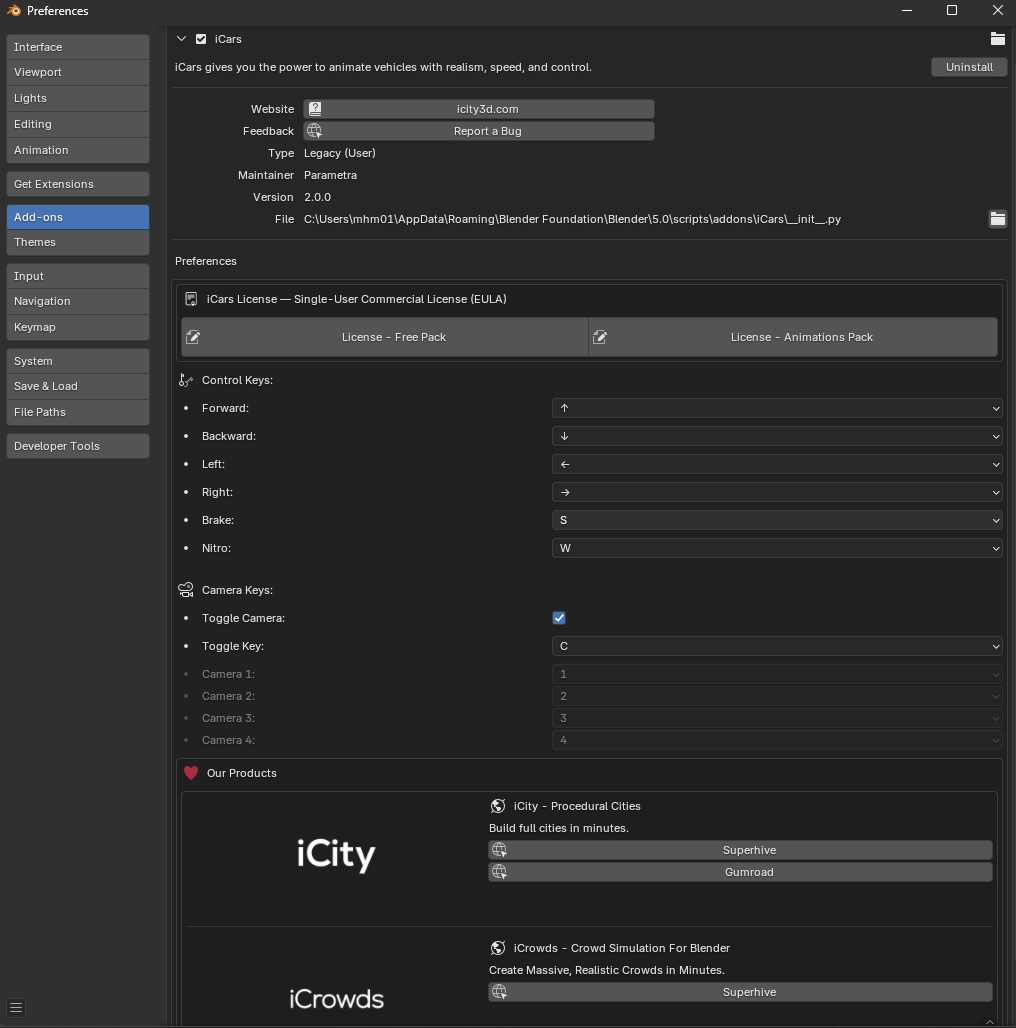The image size is (1016, 1028).
Task: Open the Get Extensions section
Action: 77,183
